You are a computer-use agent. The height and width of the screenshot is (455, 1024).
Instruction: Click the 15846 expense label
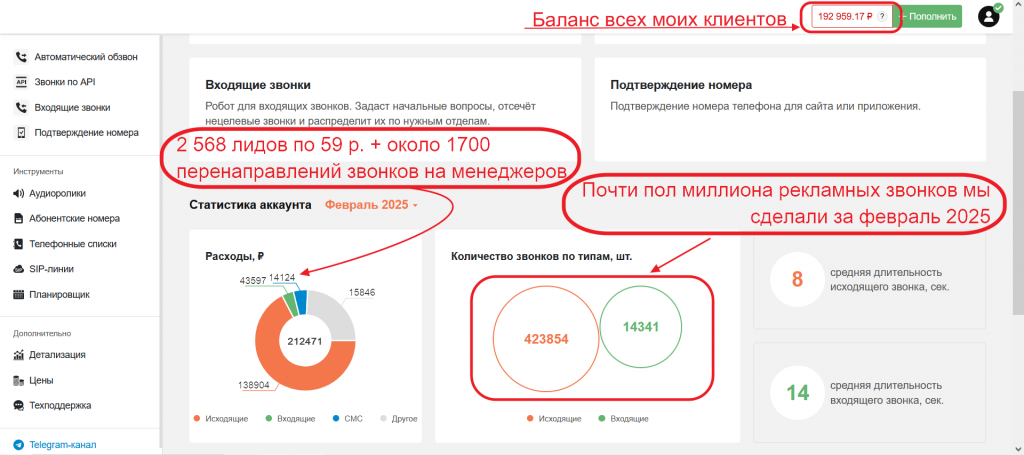tap(362, 292)
